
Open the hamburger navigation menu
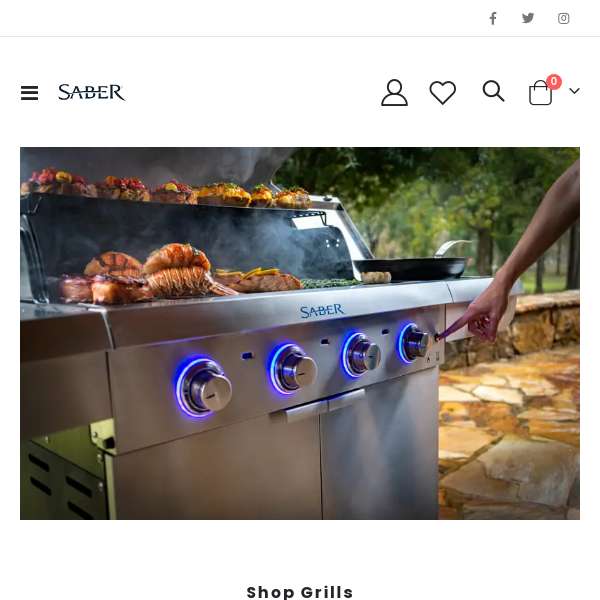point(29,93)
